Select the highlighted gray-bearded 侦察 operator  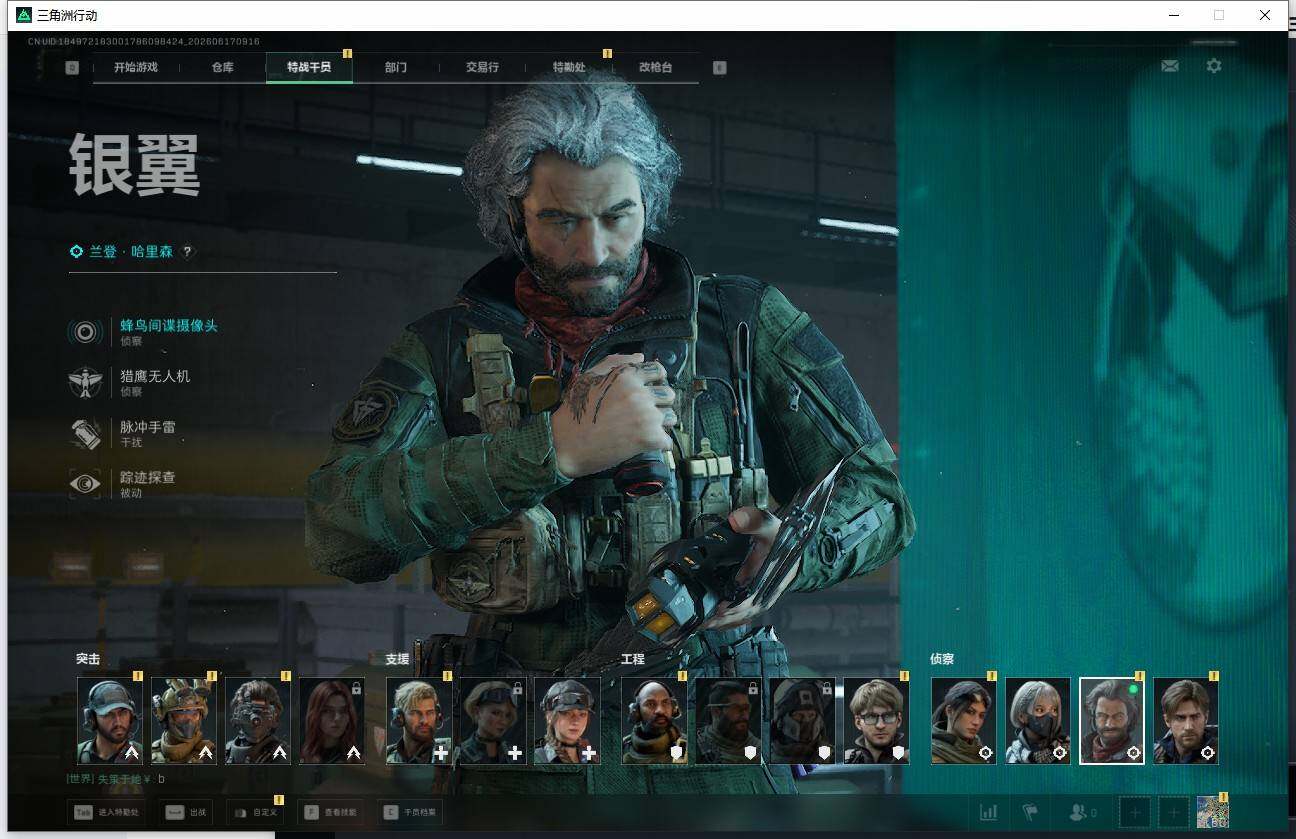coord(1112,721)
